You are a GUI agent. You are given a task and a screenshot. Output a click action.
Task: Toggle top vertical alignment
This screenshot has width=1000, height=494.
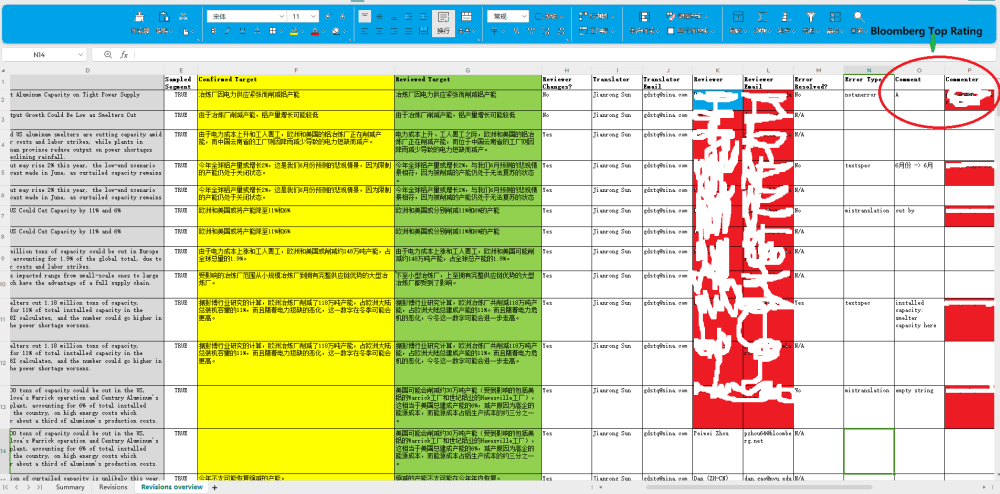pos(364,17)
